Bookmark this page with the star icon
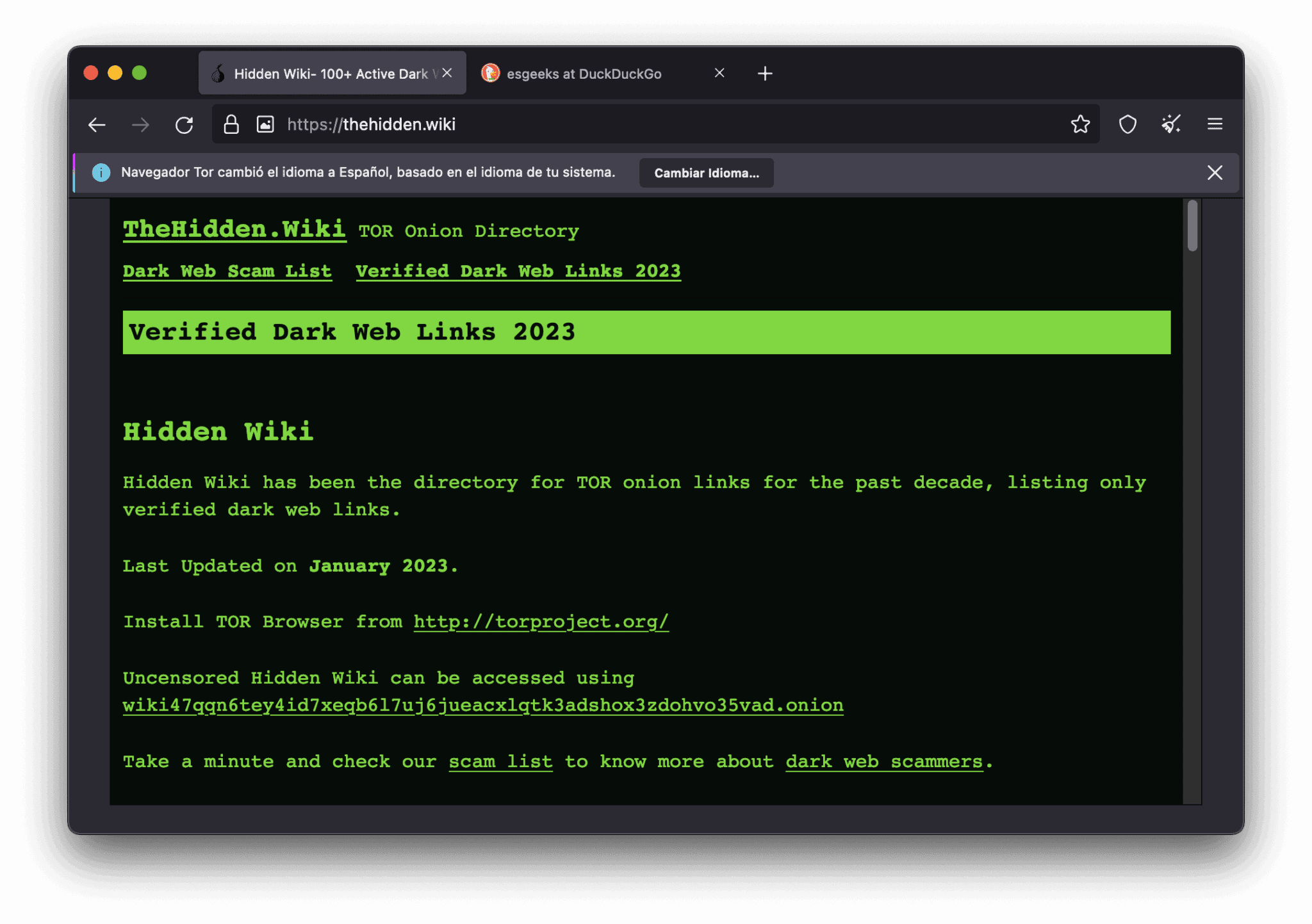 click(x=1081, y=124)
